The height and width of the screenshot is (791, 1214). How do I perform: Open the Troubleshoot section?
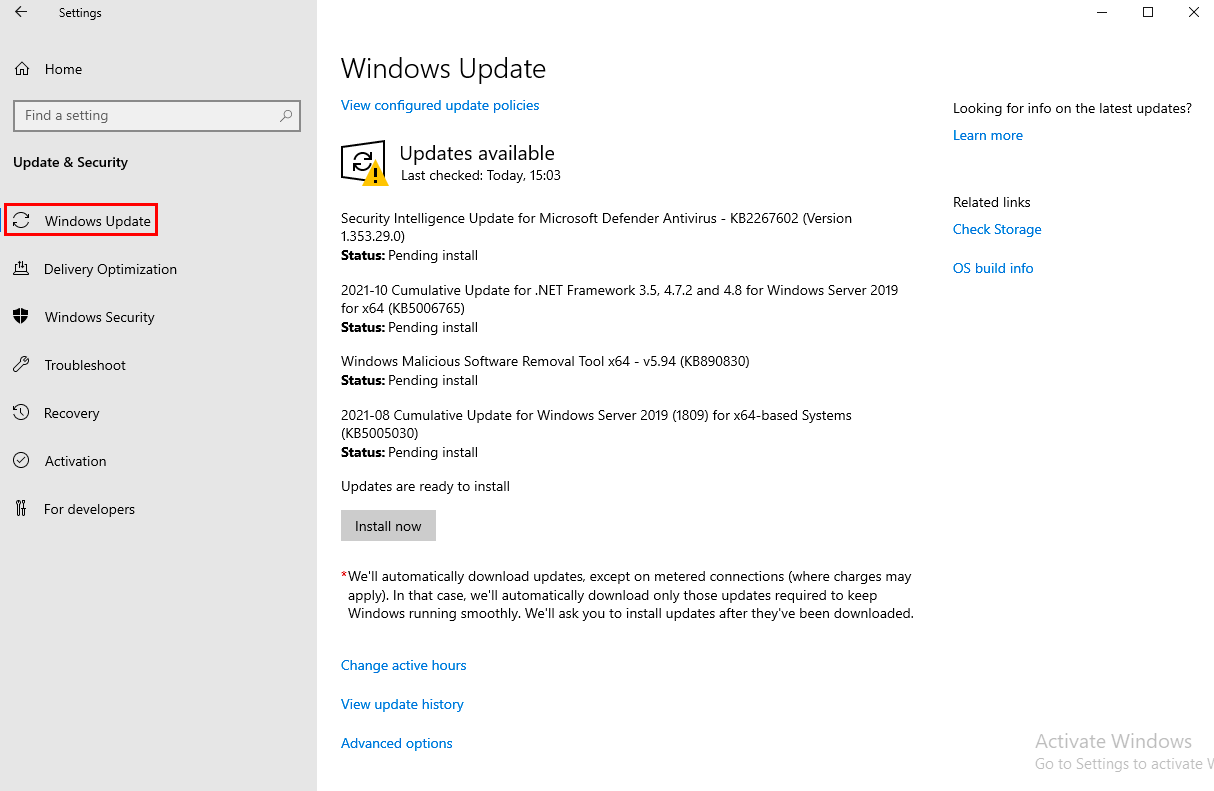[x=85, y=365]
